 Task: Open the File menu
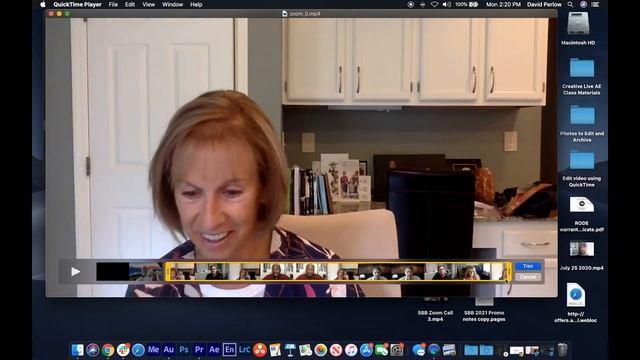point(113,4)
